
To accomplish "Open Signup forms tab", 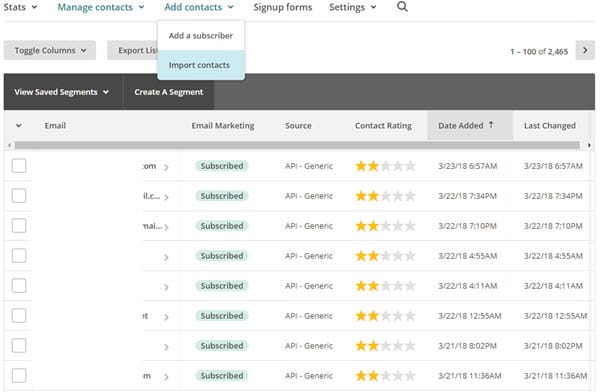I will (282, 7).
